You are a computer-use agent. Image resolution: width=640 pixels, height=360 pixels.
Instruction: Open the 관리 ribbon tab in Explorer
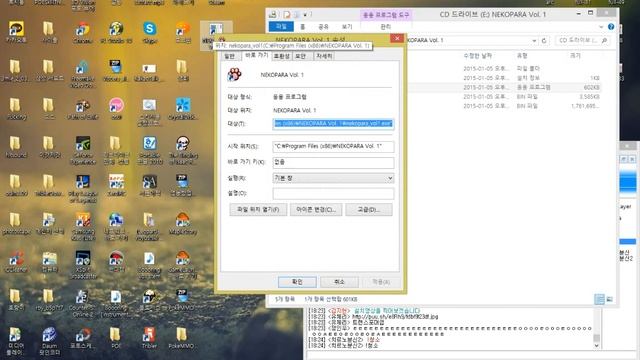click(385, 27)
